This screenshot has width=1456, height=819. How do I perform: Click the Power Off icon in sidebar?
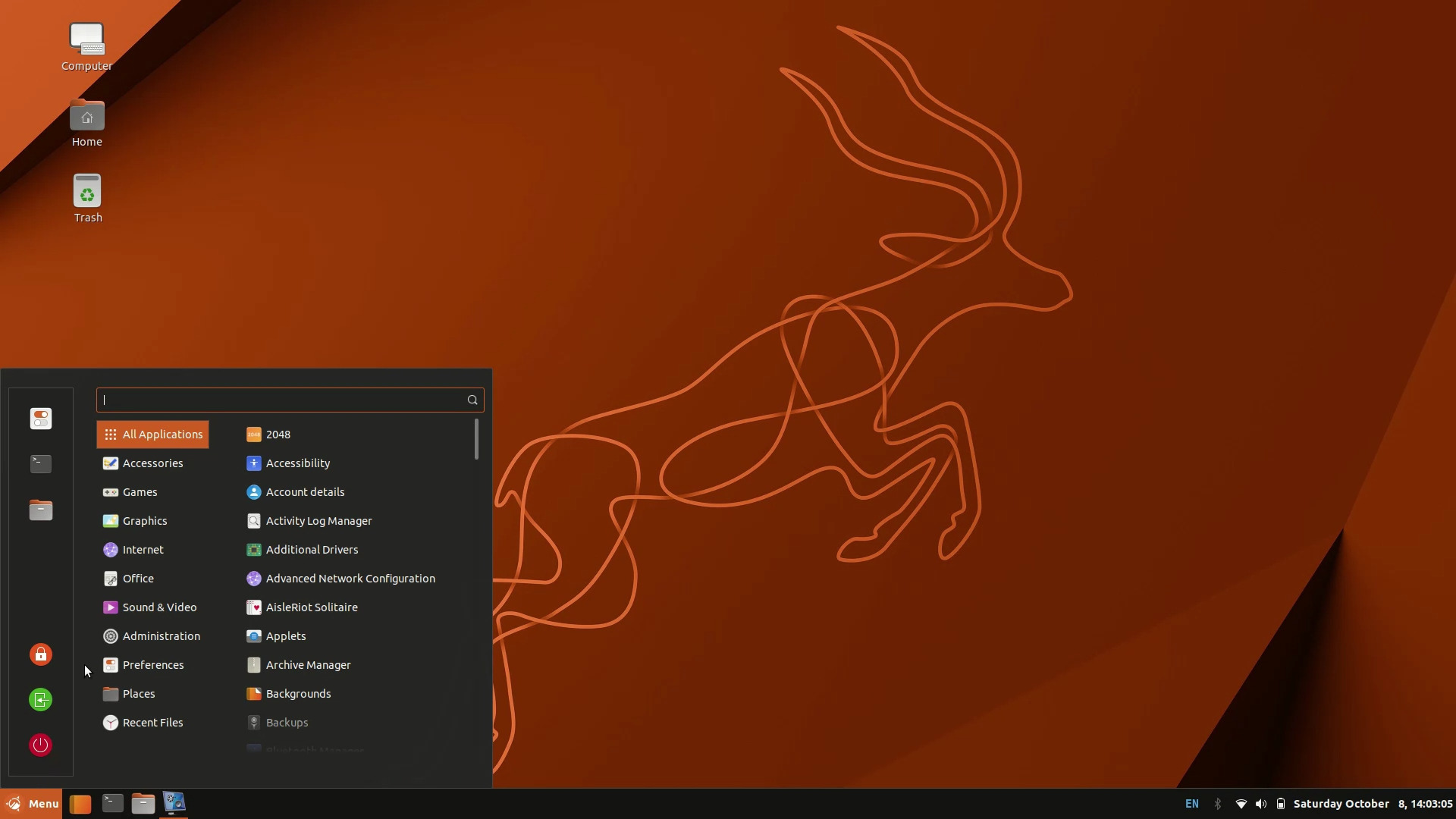(x=40, y=745)
